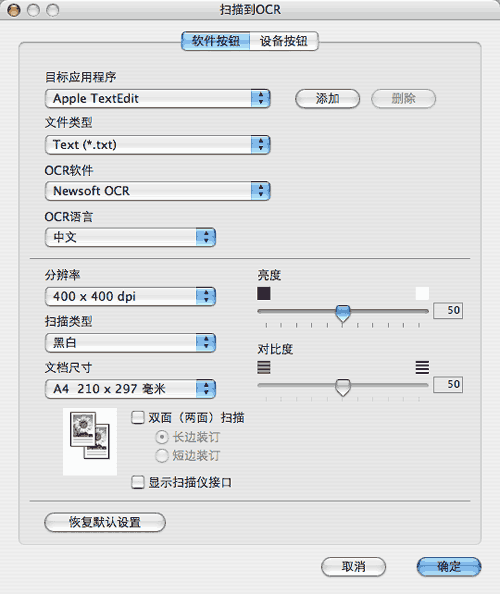Click the low contrast lines icon
The height and width of the screenshot is (594, 500).
[264, 367]
